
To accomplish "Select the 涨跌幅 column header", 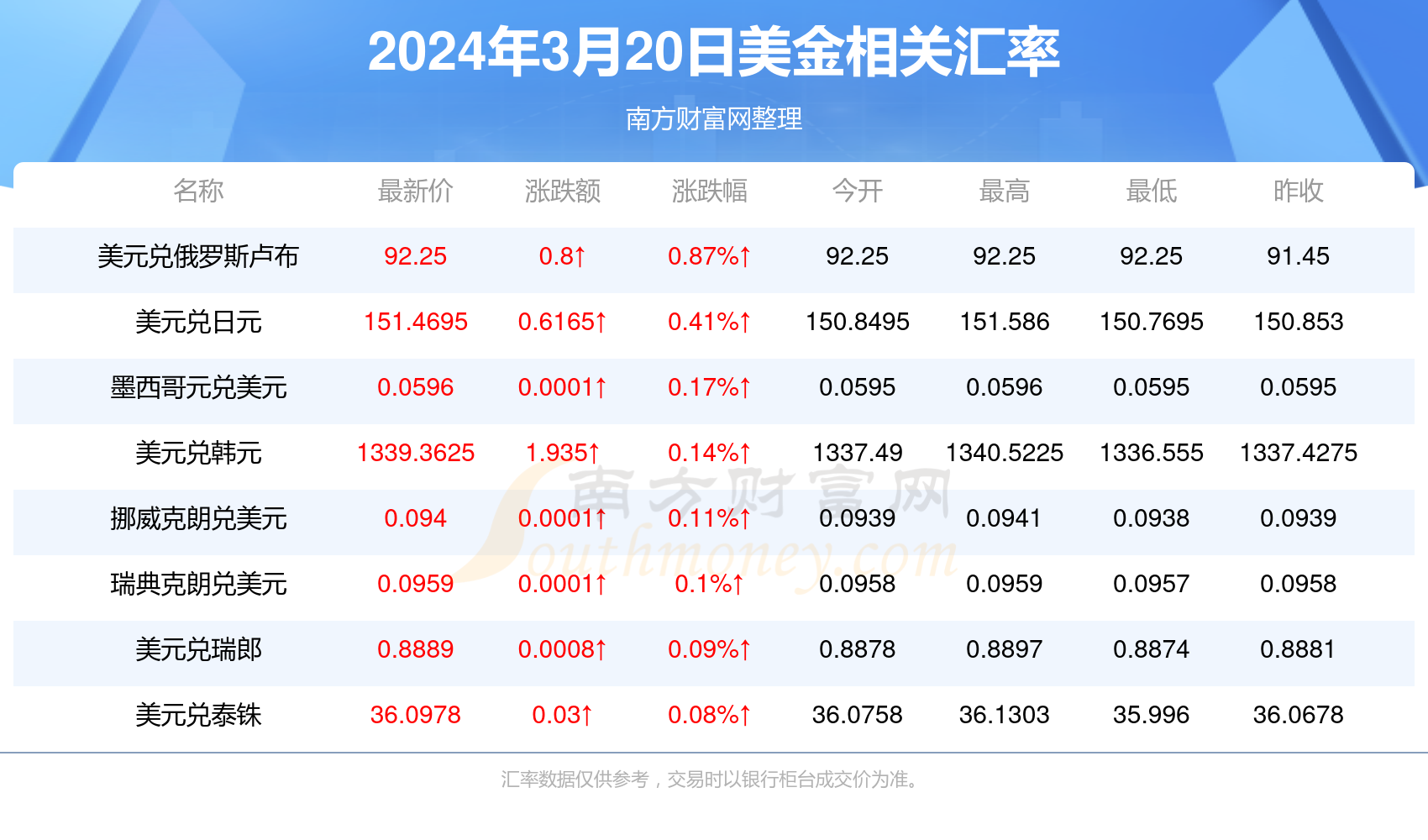I will click(709, 191).
